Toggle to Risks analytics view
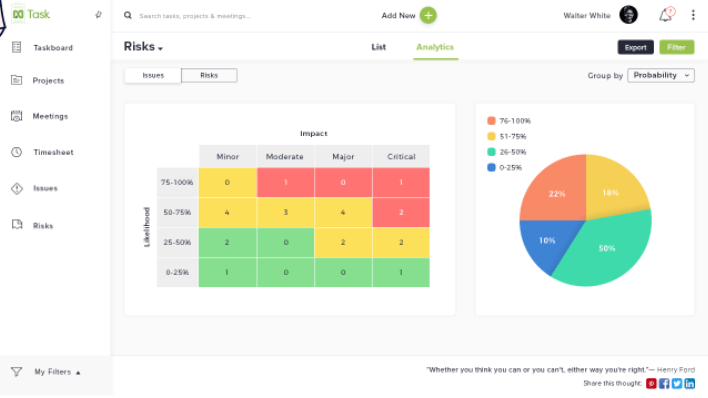The height and width of the screenshot is (398, 708). [x=209, y=75]
